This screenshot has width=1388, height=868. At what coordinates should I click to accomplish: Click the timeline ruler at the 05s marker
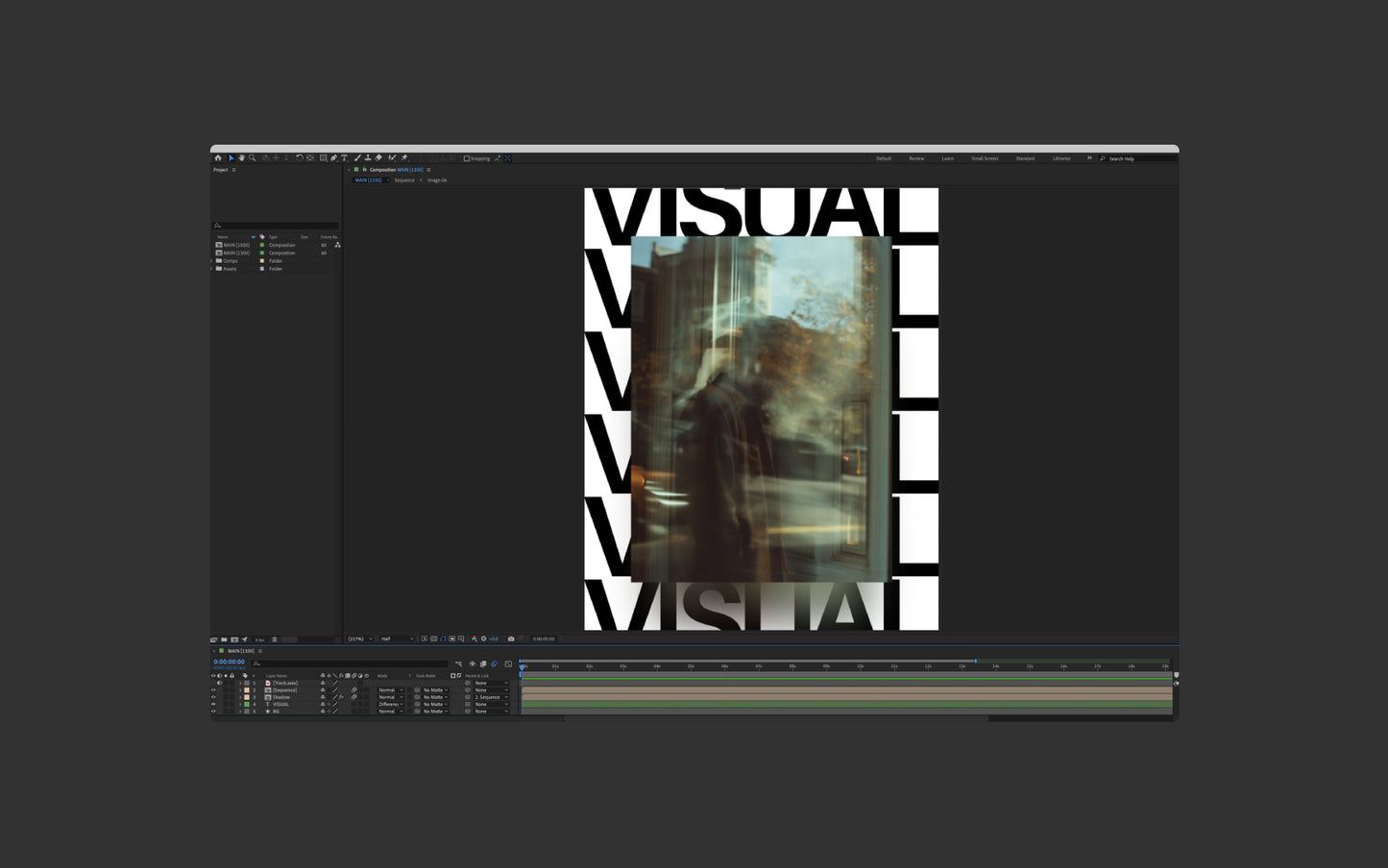691,665
